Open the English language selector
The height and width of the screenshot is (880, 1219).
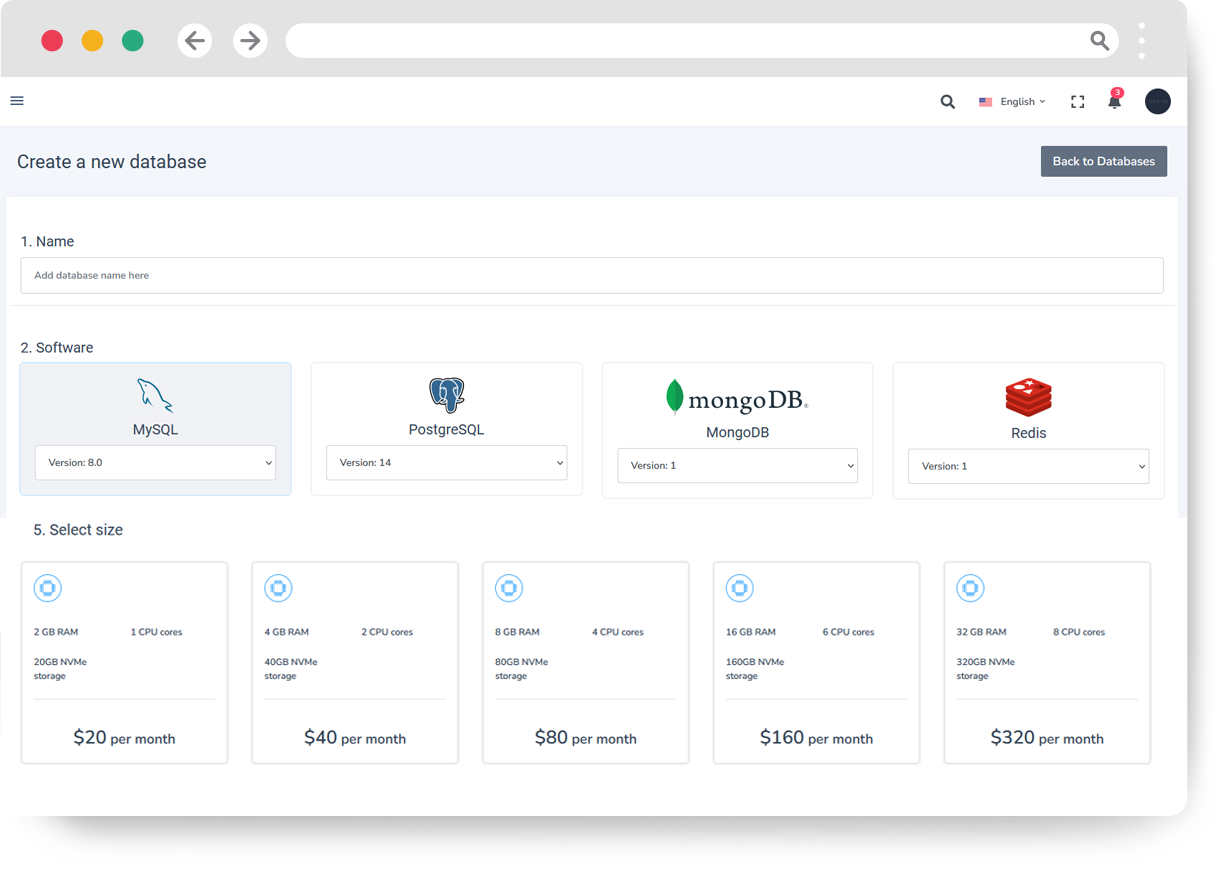coord(1012,101)
